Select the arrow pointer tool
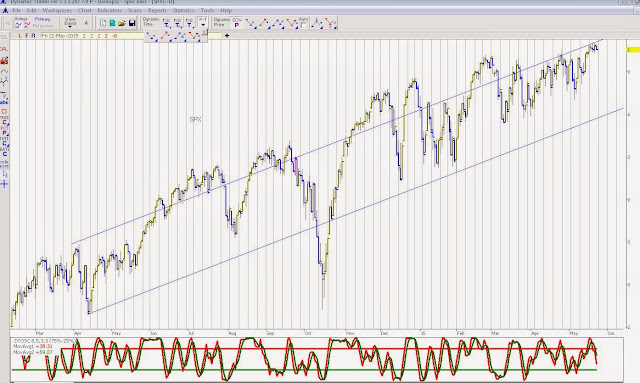The width and height of the screenshot is (640, 383). coord(5,174)
